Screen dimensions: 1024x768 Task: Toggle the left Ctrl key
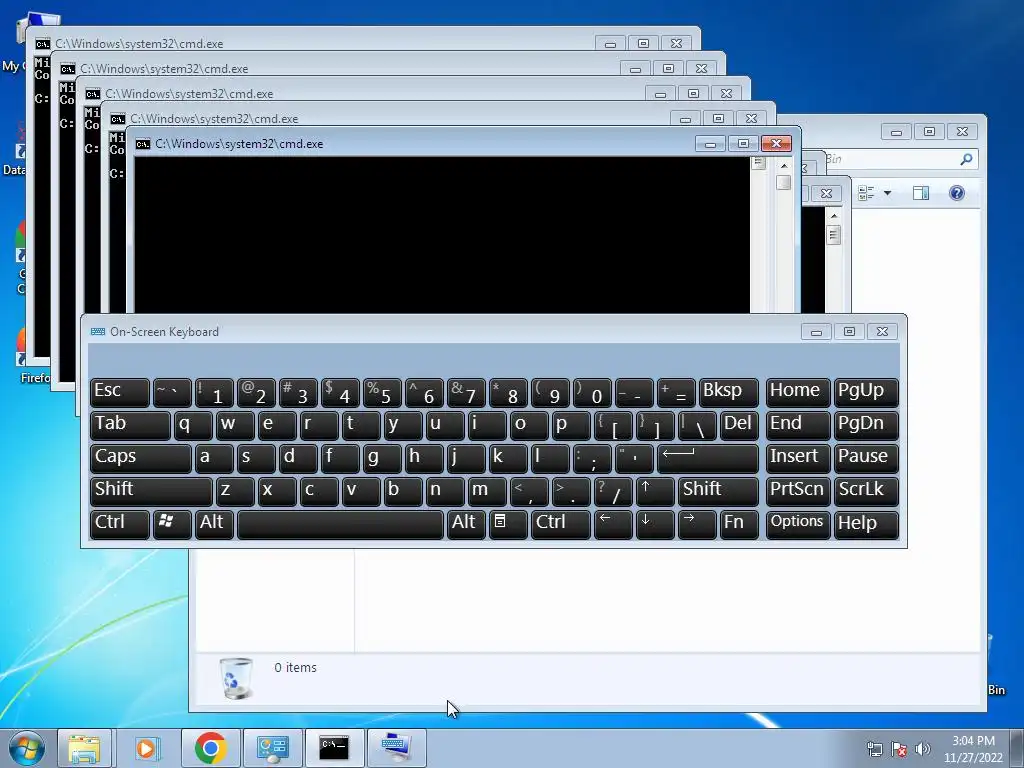(x=120, y=525)
